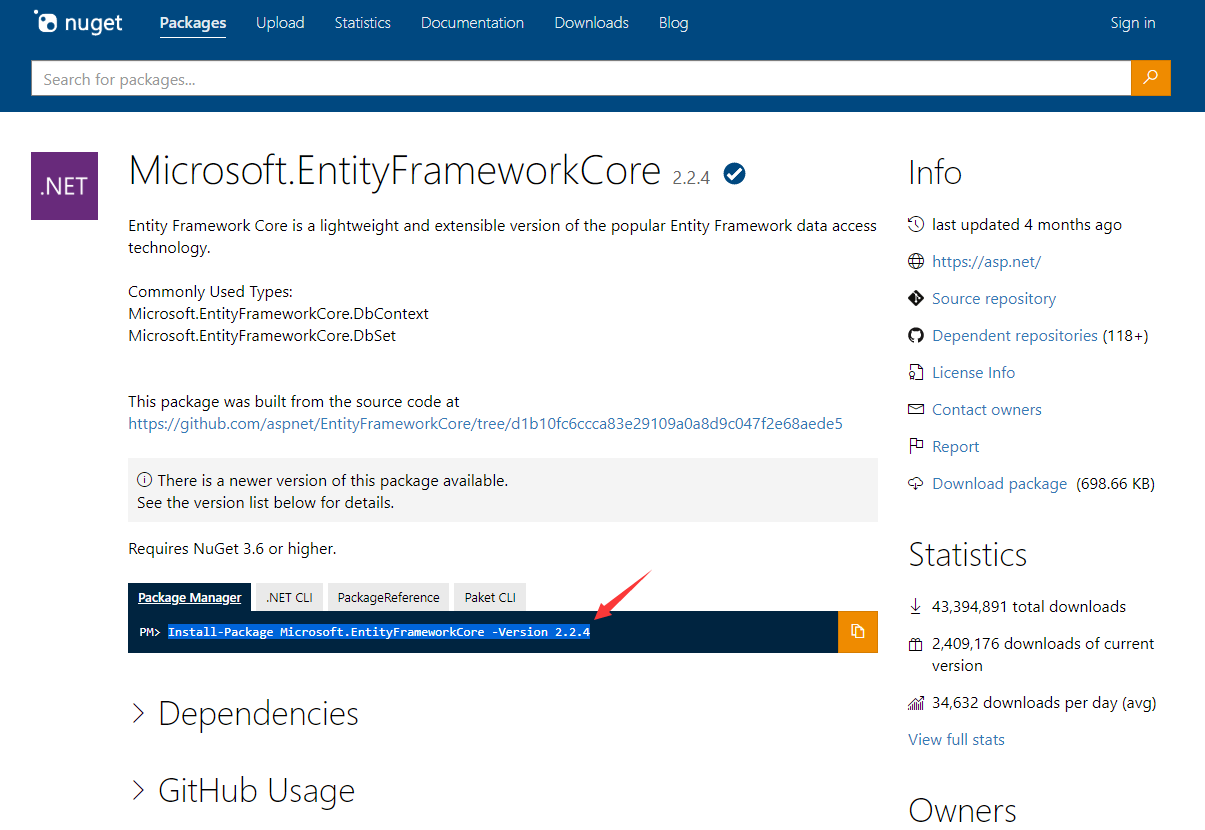Select the PackageReference tab
The width and height of the screenshot is (1205, 830).
click(388, 597)
